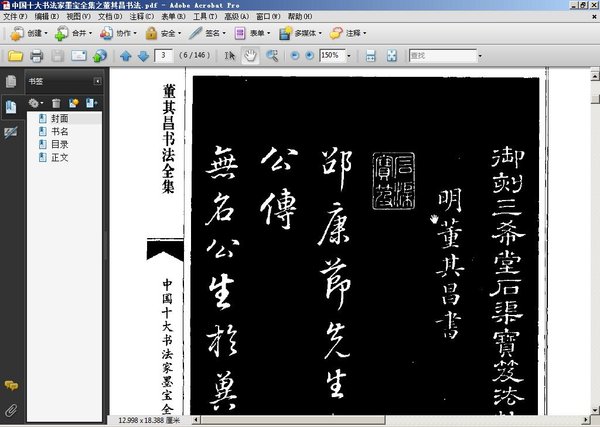Select the 封面 bookmark
600x427 pixels.
click(60, 119)
